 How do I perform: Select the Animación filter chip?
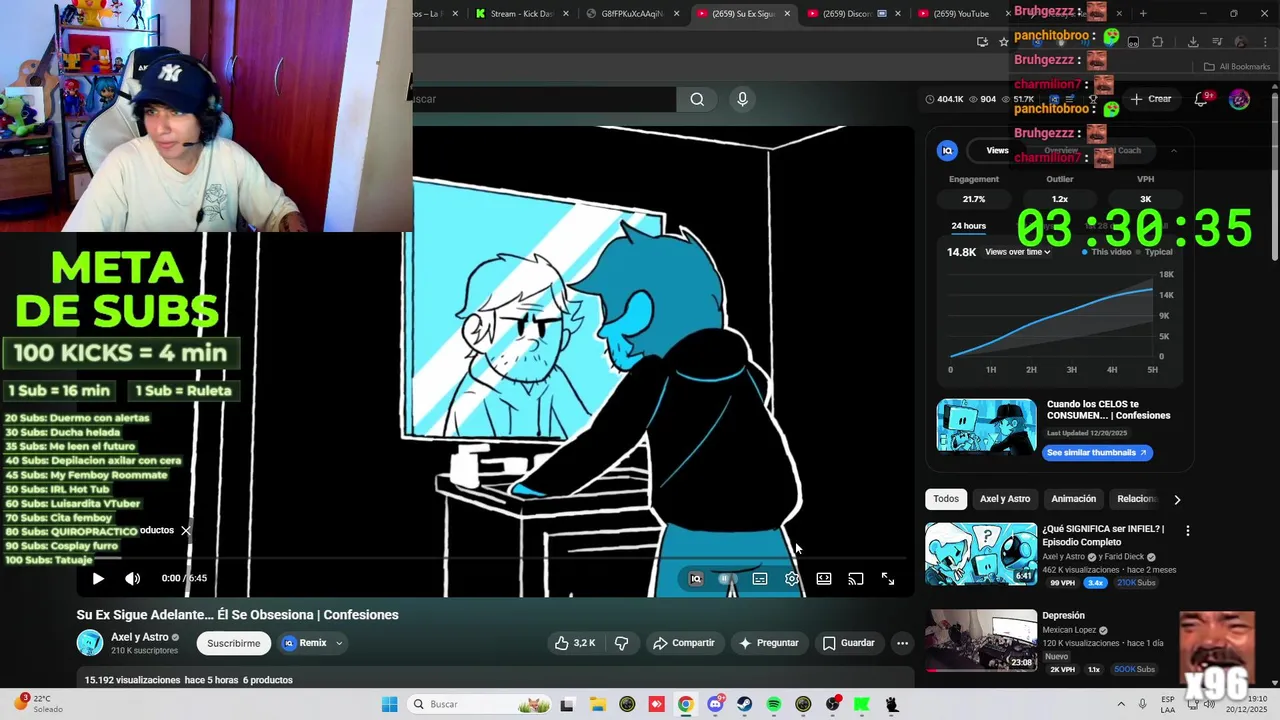point(1073,499)
